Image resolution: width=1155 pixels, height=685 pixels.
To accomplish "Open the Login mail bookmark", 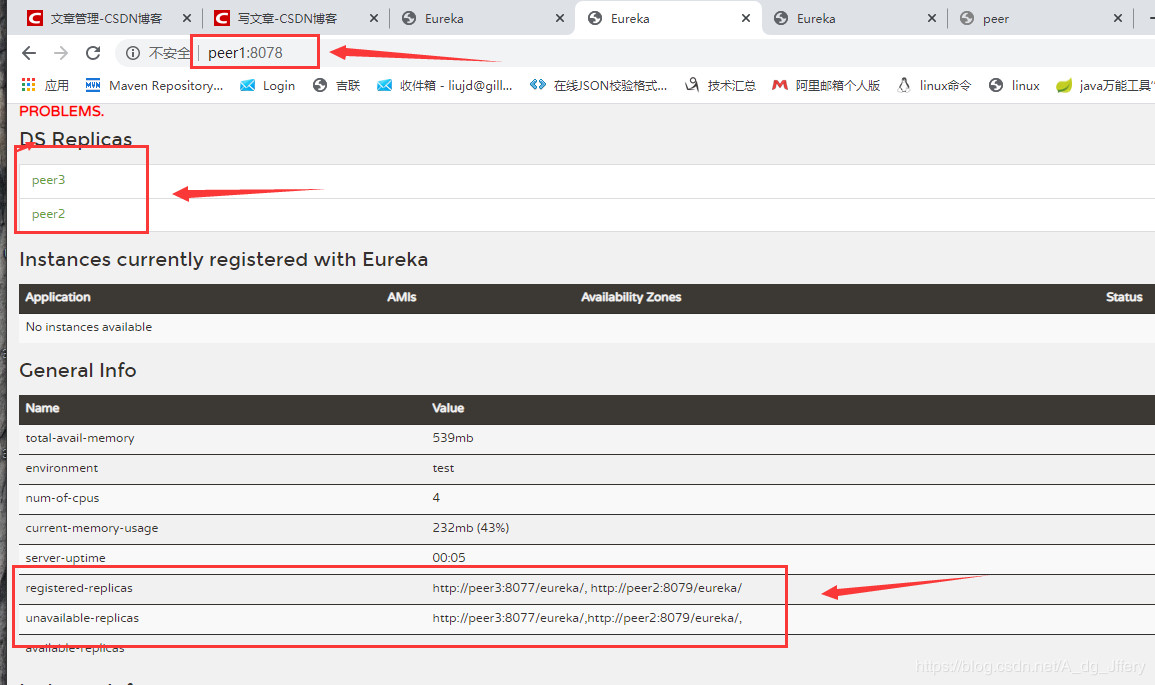I will tap(268, 86).
